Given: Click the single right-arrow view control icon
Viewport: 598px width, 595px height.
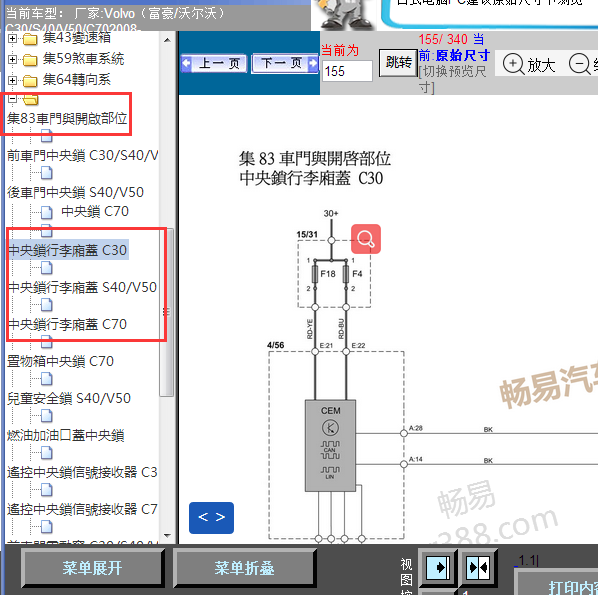Looking at the screenshot, I should pyautogui.click(x=438, y=568).
